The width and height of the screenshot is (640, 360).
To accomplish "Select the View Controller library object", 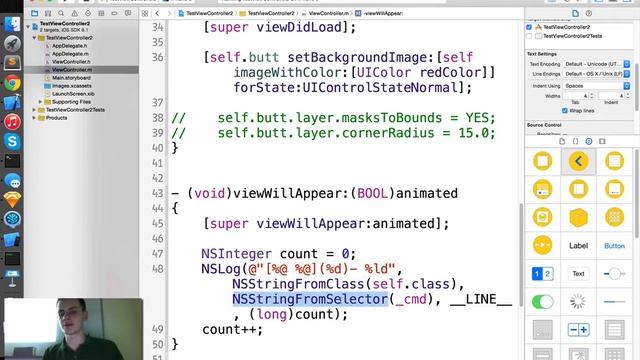I will pos(542,161).
